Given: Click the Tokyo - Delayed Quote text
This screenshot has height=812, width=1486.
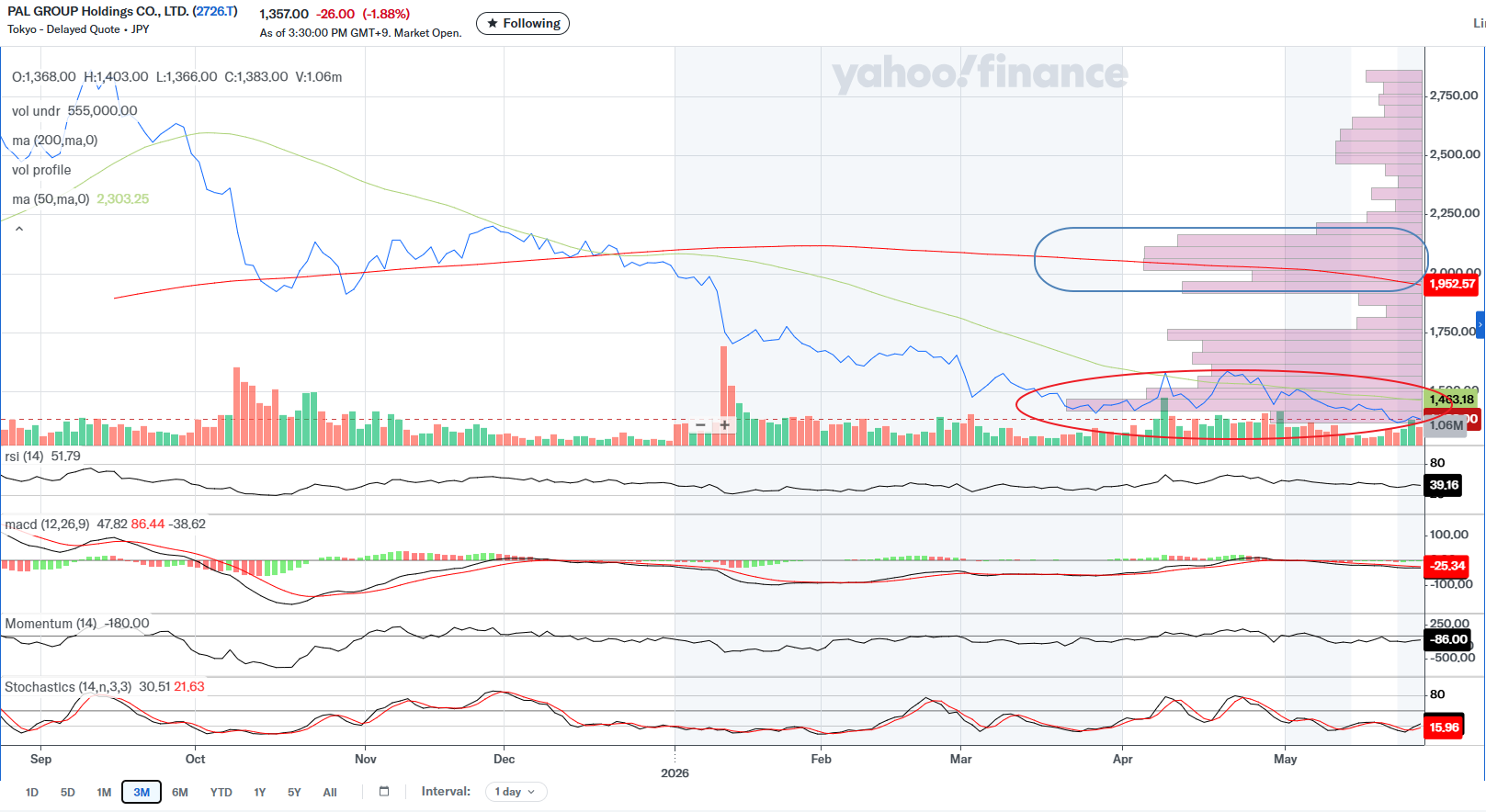Looking at the screenshot, I should coord(63,29).
